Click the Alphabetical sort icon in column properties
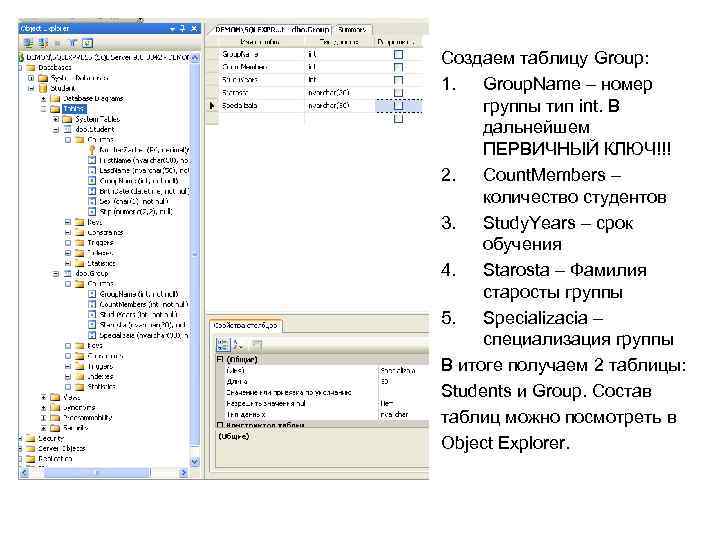The image size is (720, 540). [238, 344]
